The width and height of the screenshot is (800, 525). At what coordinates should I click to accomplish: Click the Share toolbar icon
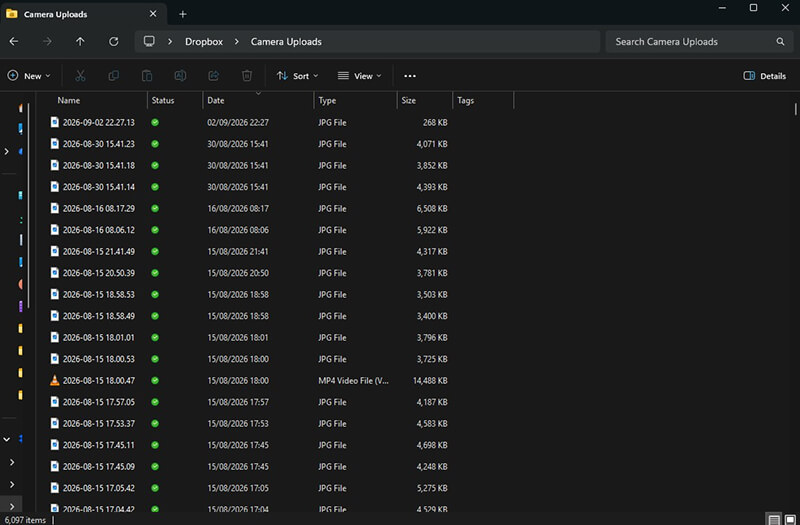[213, 76]
